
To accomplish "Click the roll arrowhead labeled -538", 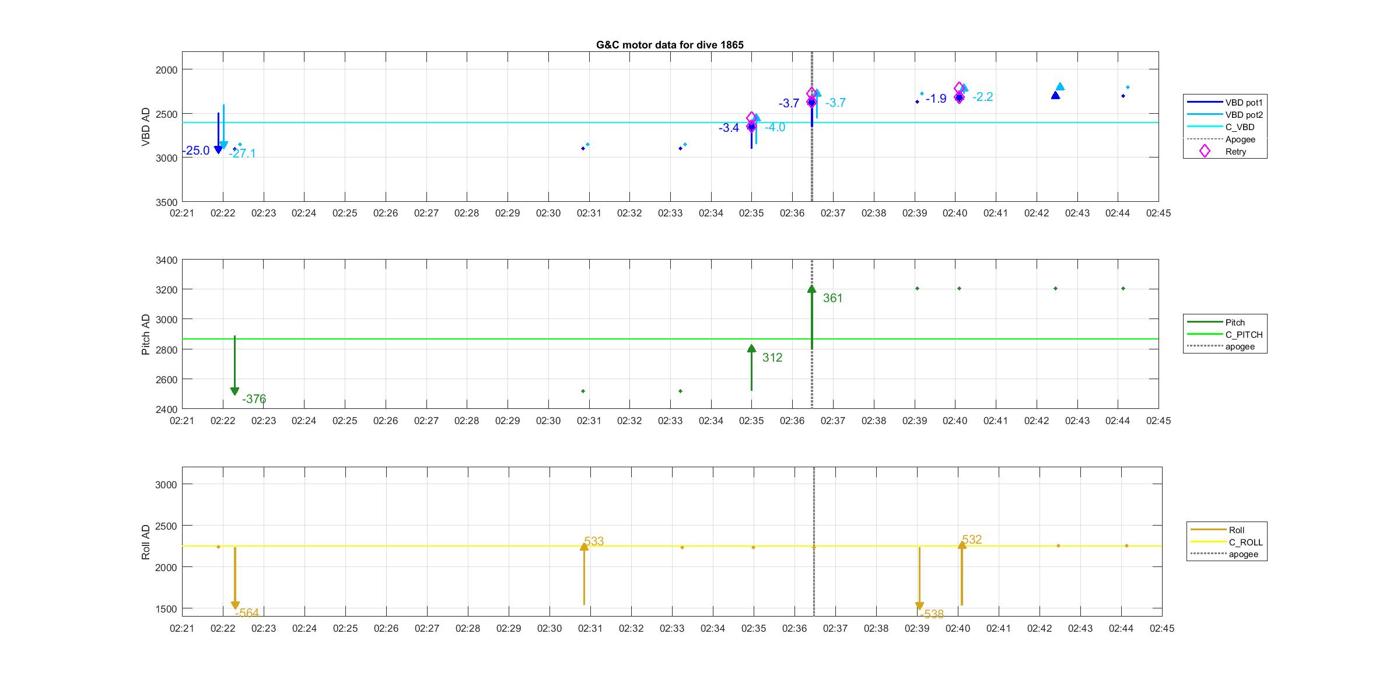I will pos(919,606).
